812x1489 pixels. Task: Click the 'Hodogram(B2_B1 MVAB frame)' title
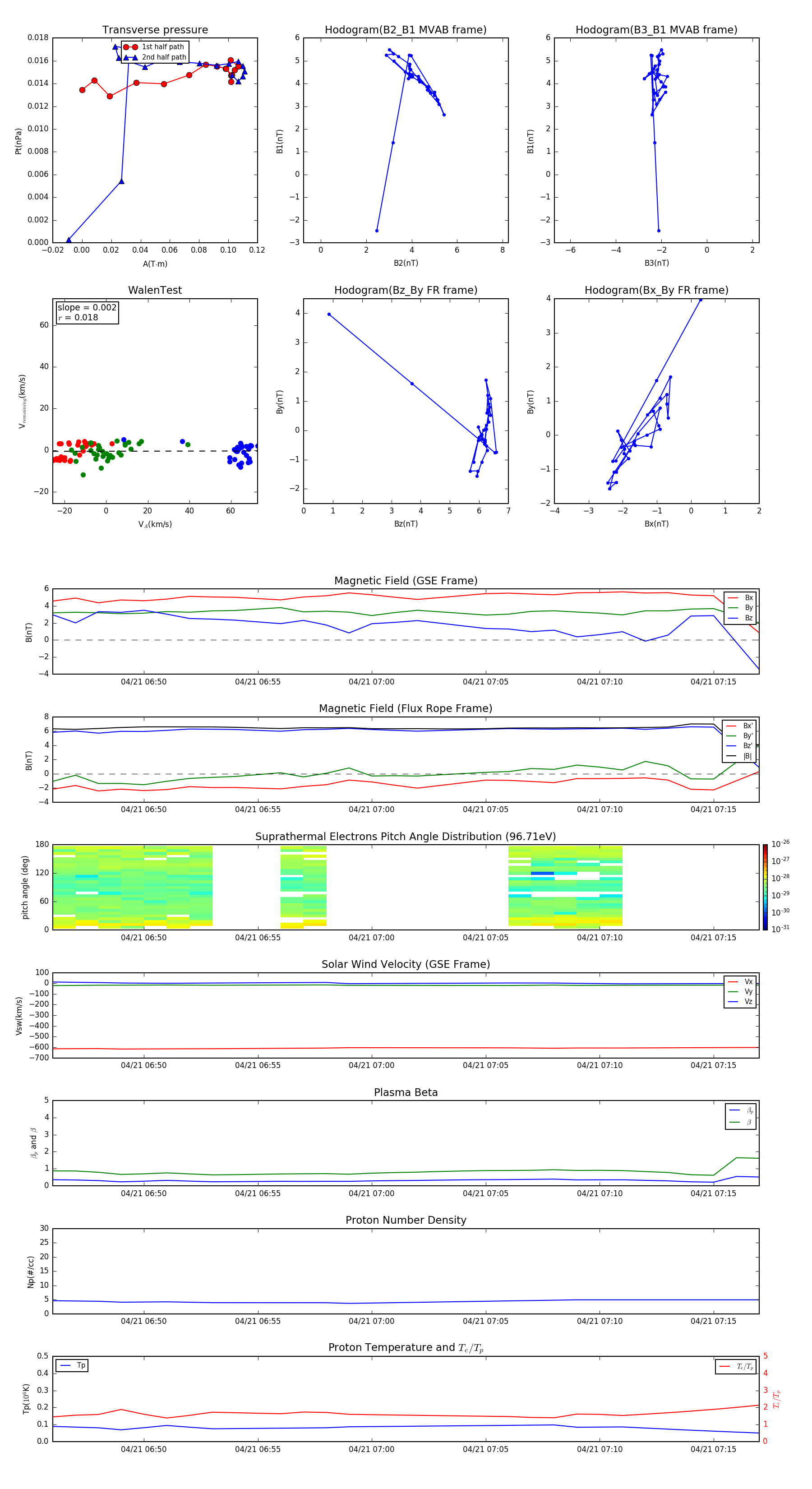point(406,29)
